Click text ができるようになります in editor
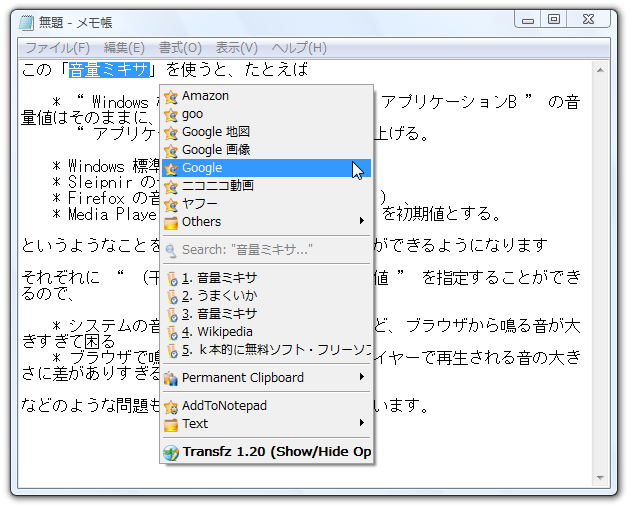 coord(461,244)
